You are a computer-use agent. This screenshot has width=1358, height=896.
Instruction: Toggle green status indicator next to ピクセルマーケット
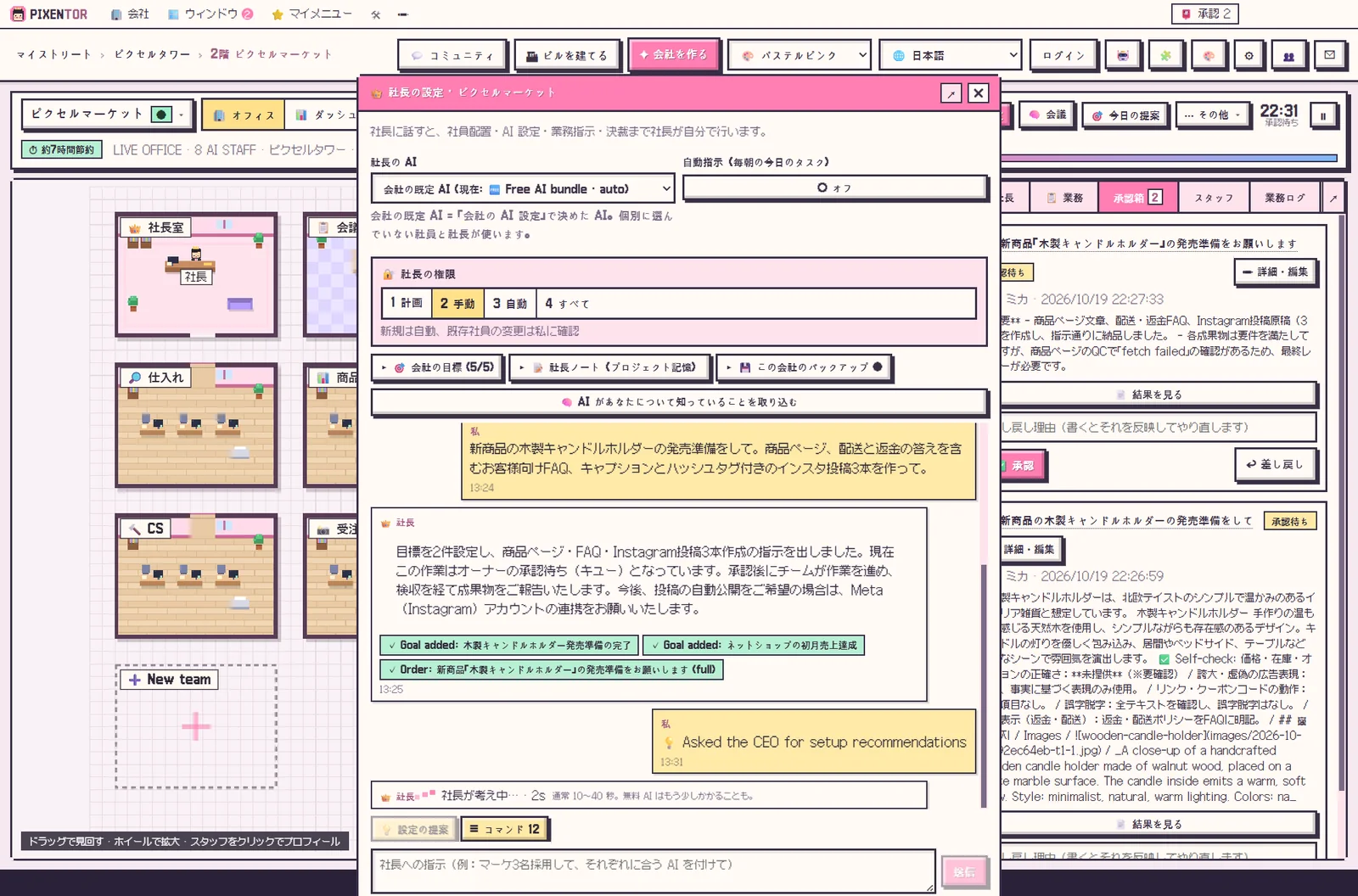tap(161, 115)
